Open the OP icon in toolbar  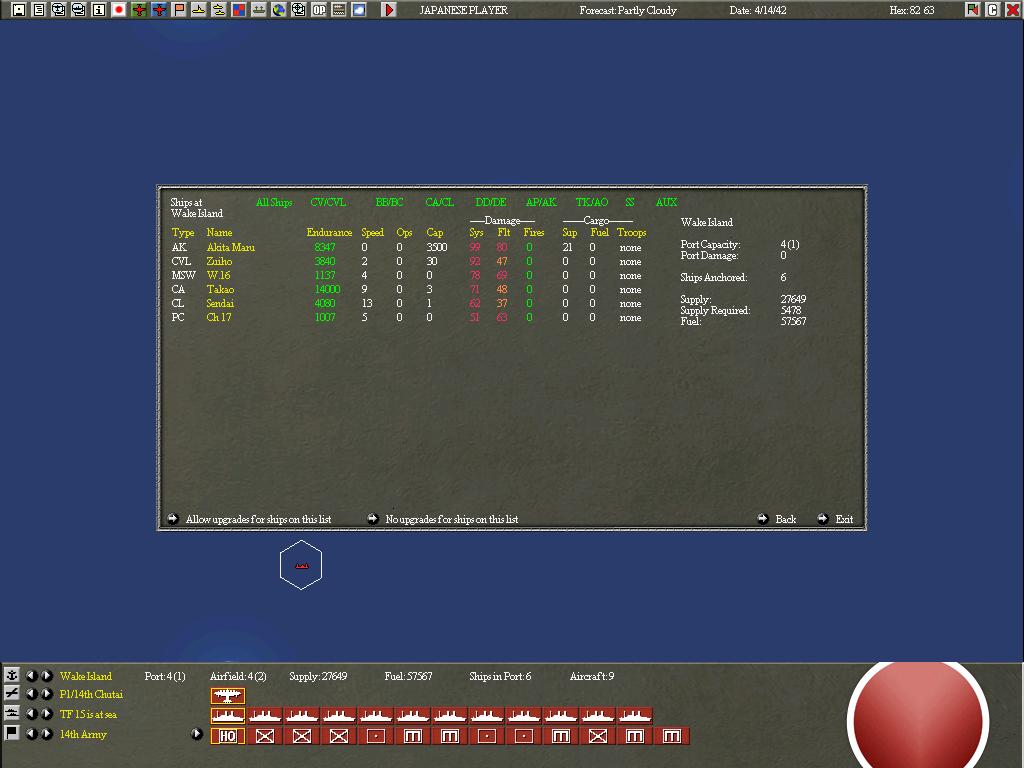click(x=319, y=10)
